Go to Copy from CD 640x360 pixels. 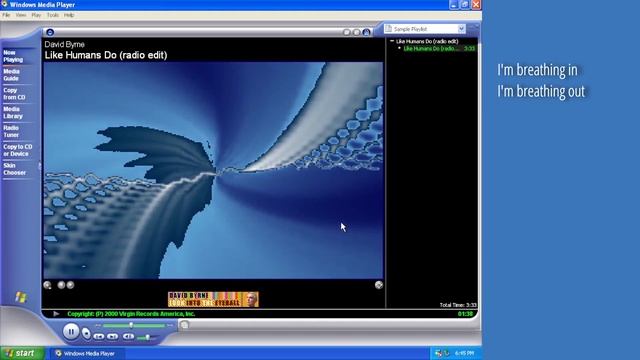14,94
